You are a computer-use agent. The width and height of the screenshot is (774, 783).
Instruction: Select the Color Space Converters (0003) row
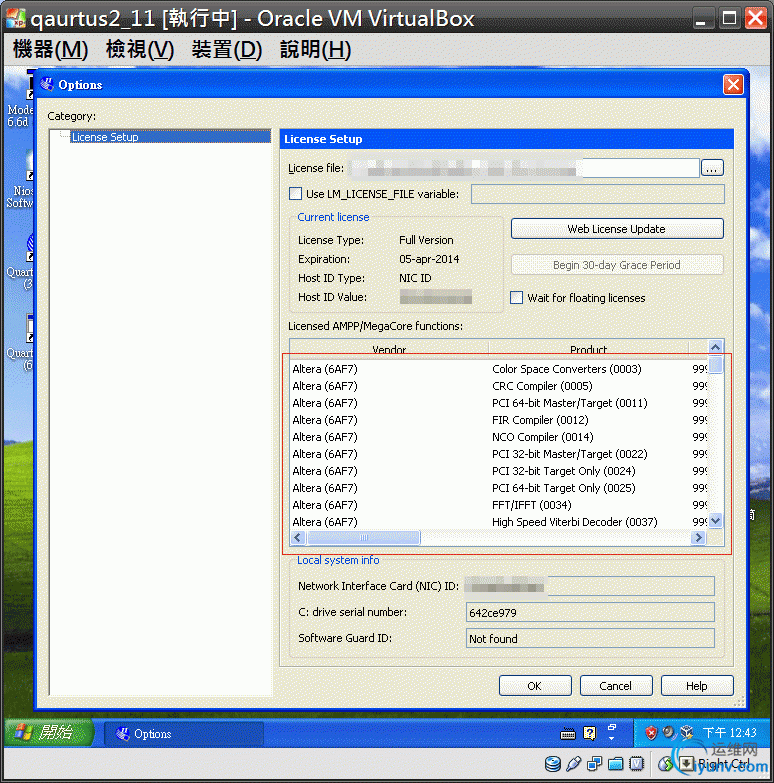point(499,369)
